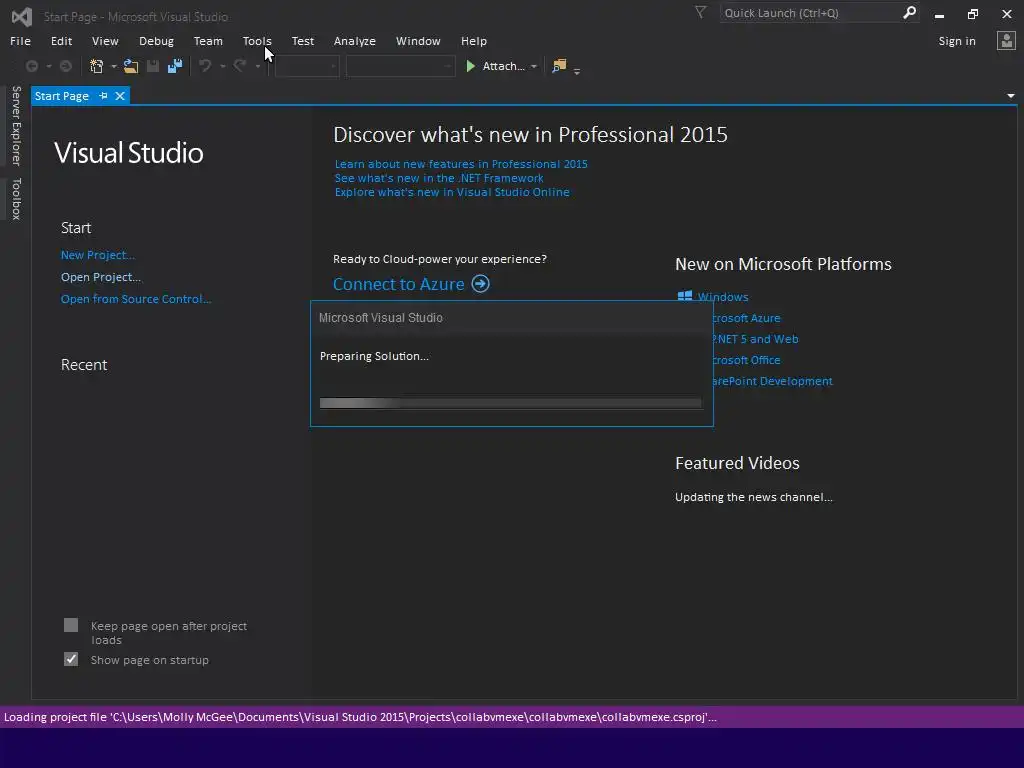Open the Server Explorer side tab
Viewport: 1024px width, 768px height.
tap(16, 125)
